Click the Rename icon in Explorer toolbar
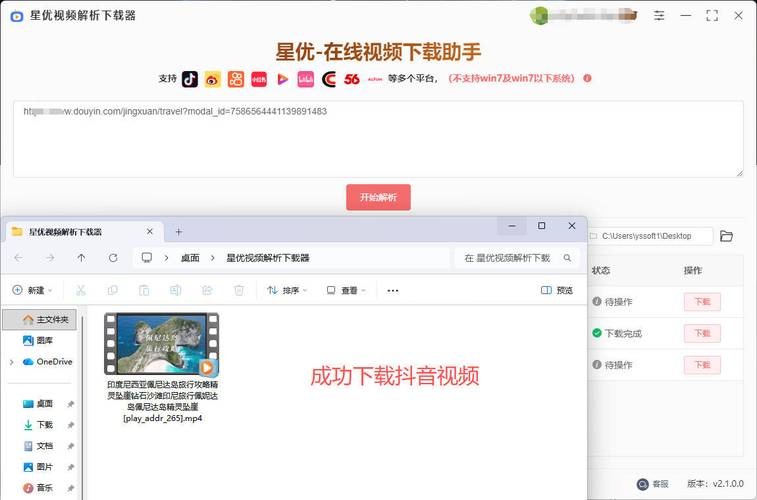Image resolution: width=757 pixels, height=500 pixels. coord(176,290)
